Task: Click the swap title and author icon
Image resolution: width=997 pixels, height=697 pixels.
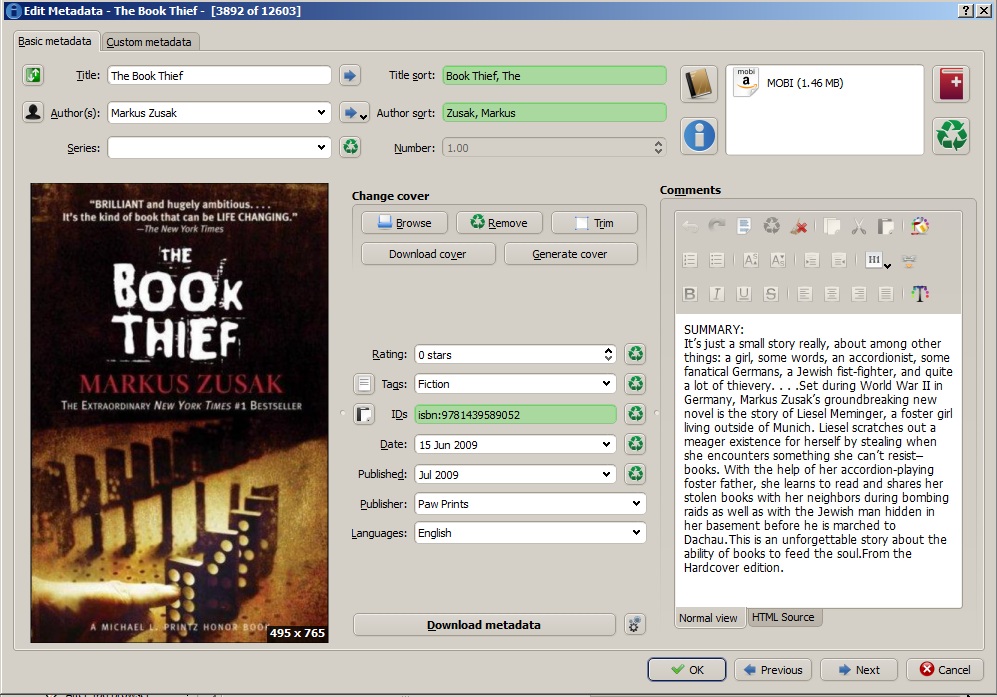Action: pyautogui.click(x=33, y=75)
